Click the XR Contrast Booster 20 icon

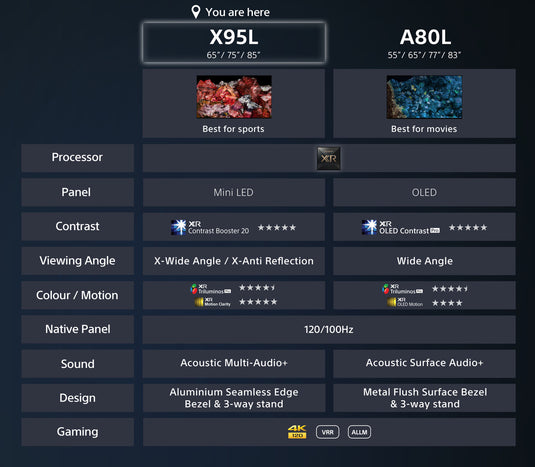210,228
